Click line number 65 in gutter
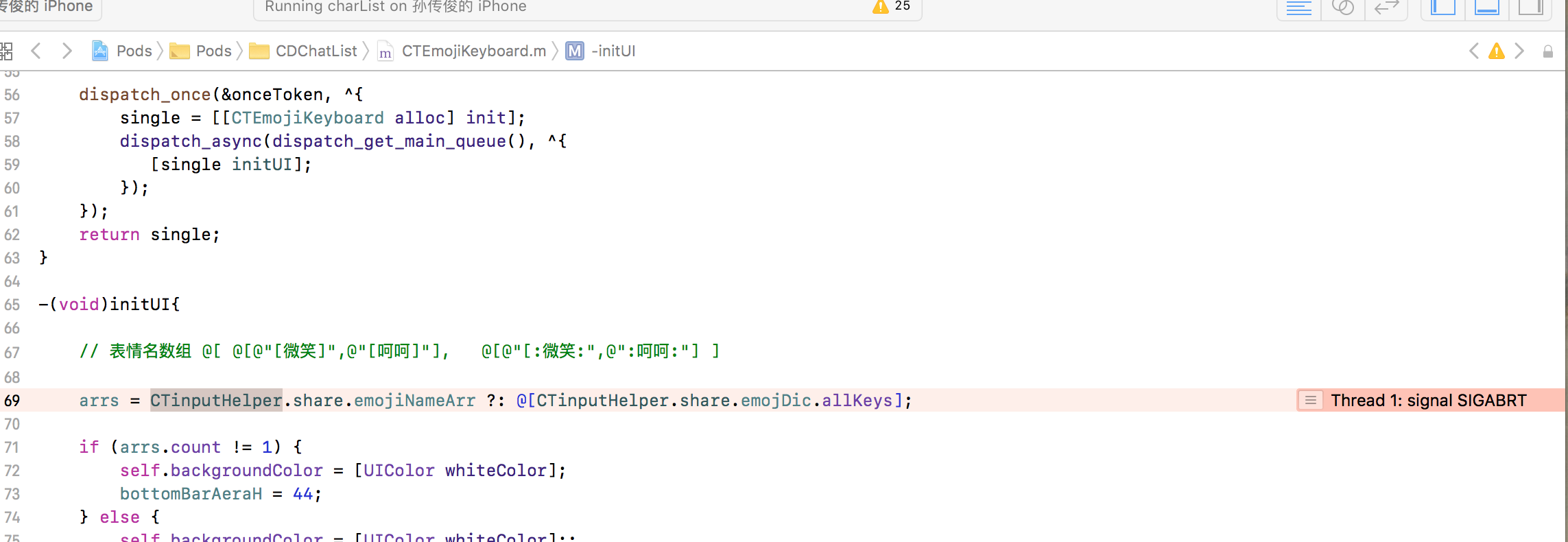This screenshot has height=542, width=1568. [x=12, y=305]
